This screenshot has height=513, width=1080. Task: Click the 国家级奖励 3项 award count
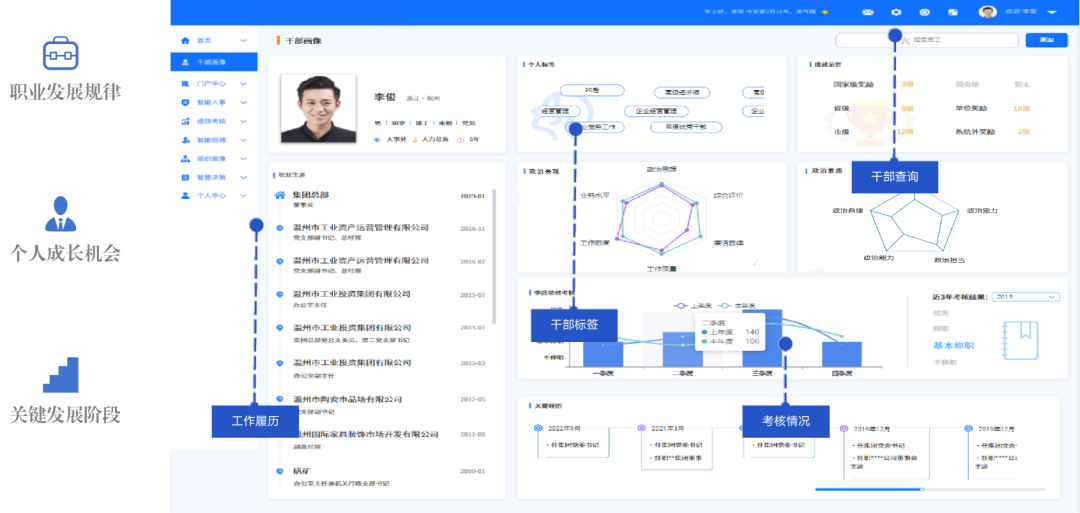point(907,85)
